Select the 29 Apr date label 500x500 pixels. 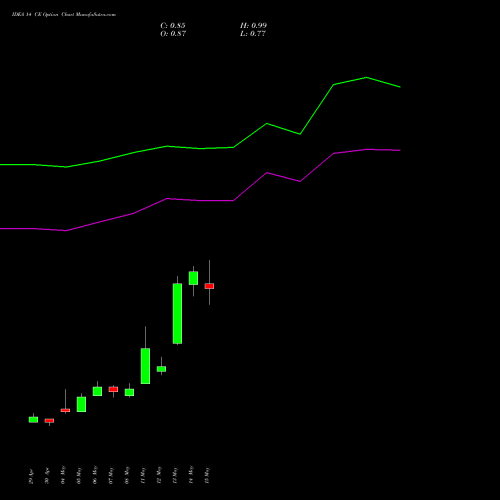(31, 477)
